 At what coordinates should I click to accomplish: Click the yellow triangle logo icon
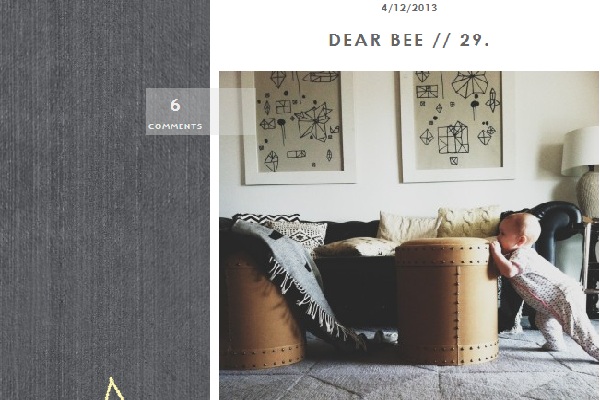(113, 389)
